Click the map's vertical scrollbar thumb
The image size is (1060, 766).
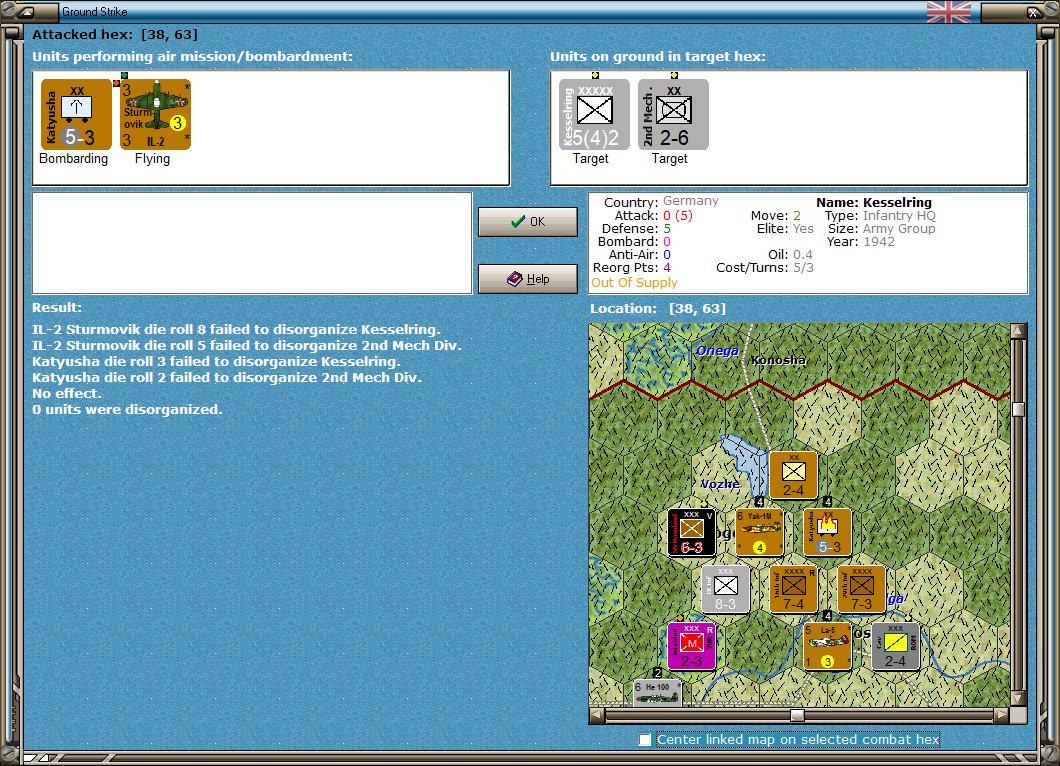pos(1019,409)
